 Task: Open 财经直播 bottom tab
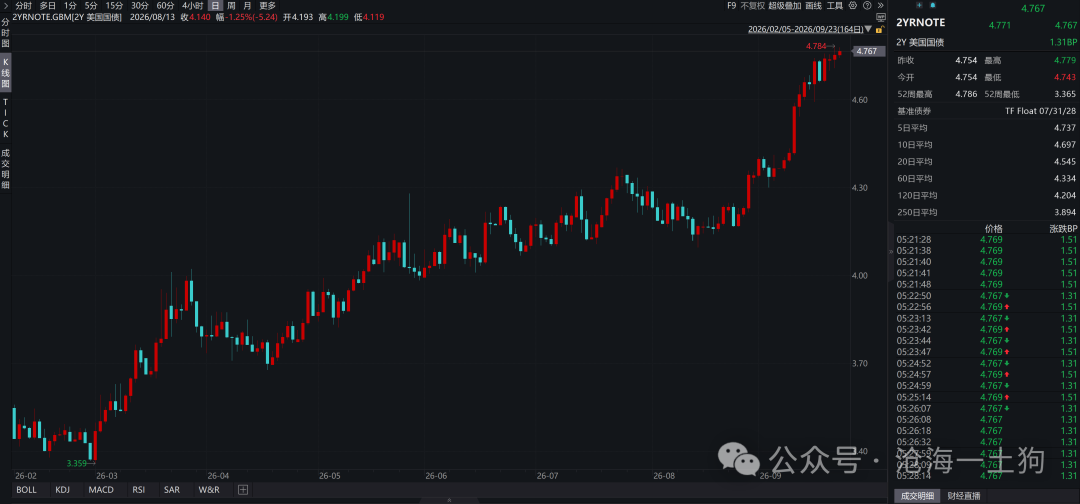tap(963, 496)
